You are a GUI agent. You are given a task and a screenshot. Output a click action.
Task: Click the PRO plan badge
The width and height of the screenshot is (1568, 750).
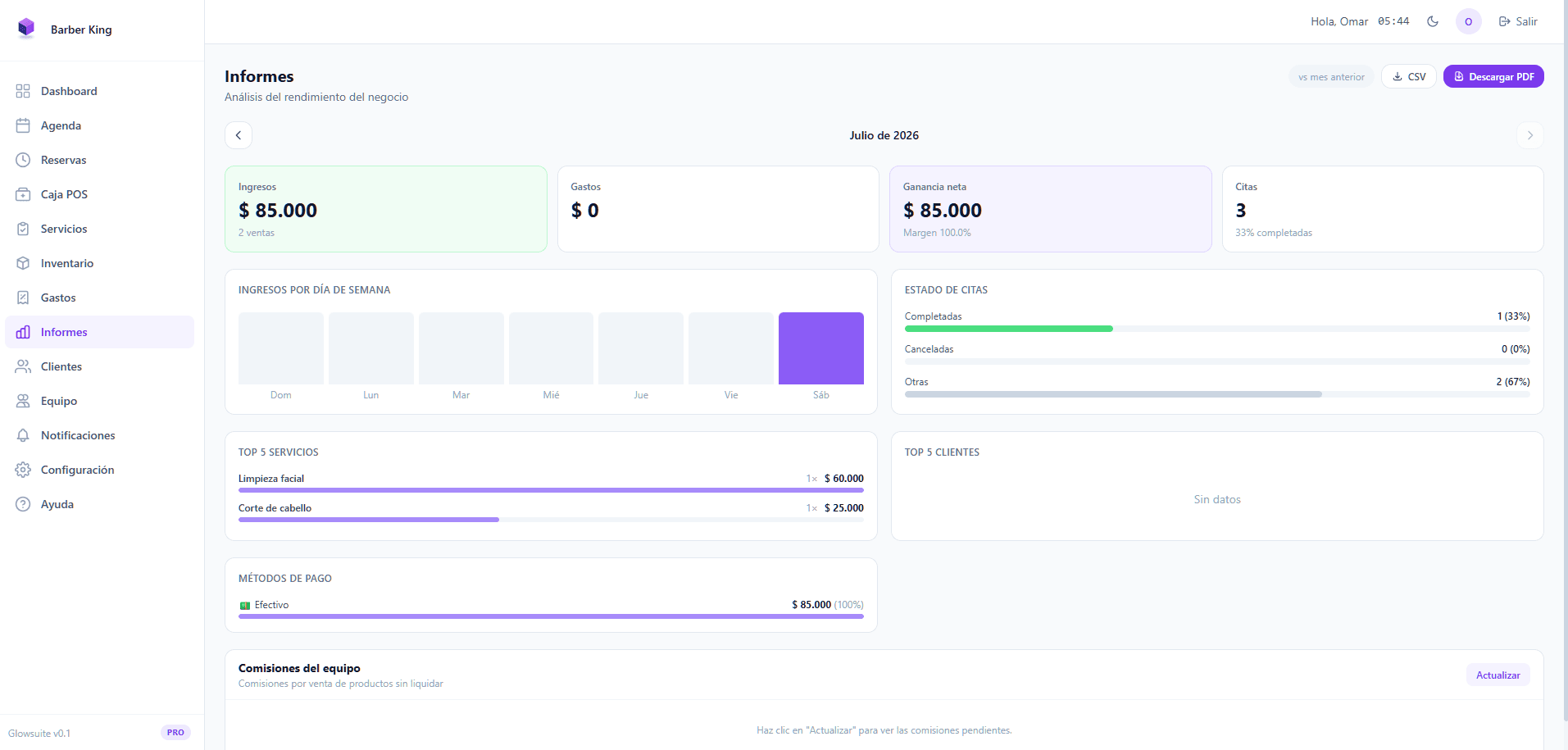[x=175, y=733]
